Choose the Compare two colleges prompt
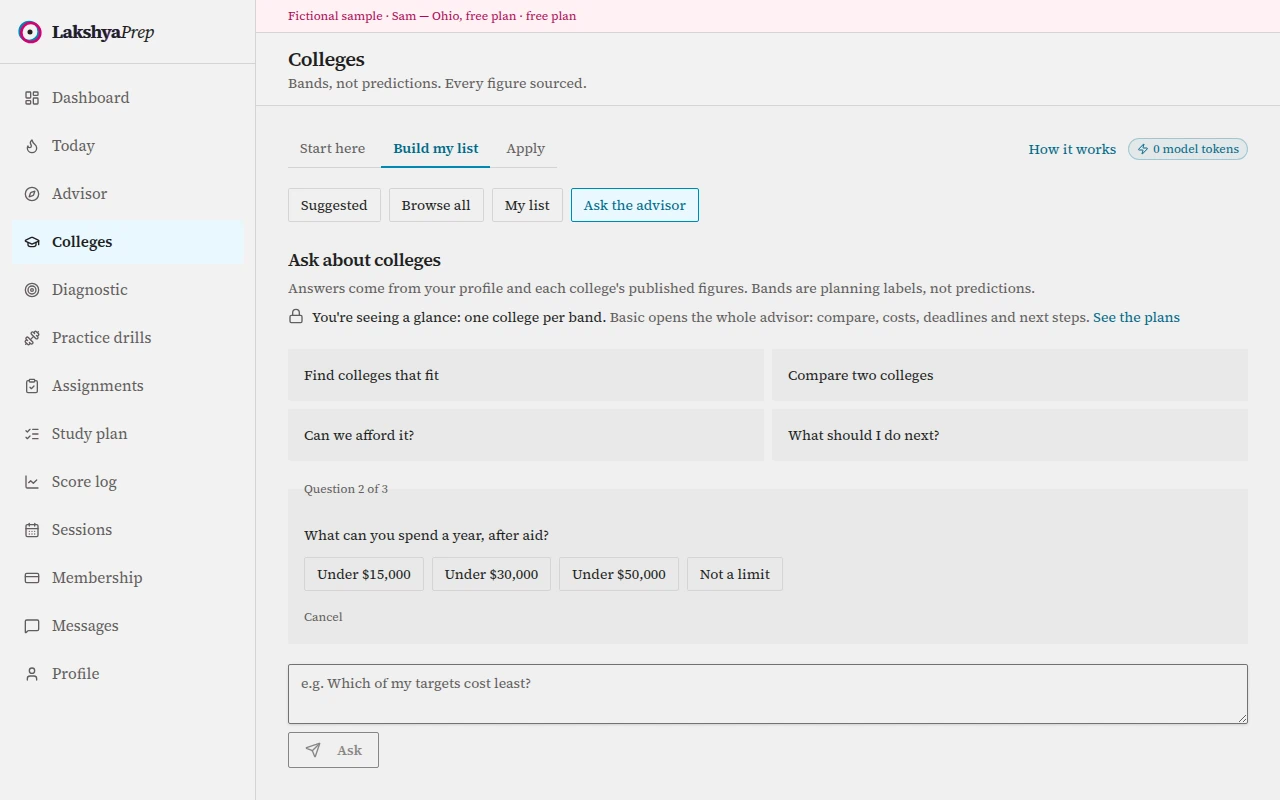 [x=1010, y=375]
